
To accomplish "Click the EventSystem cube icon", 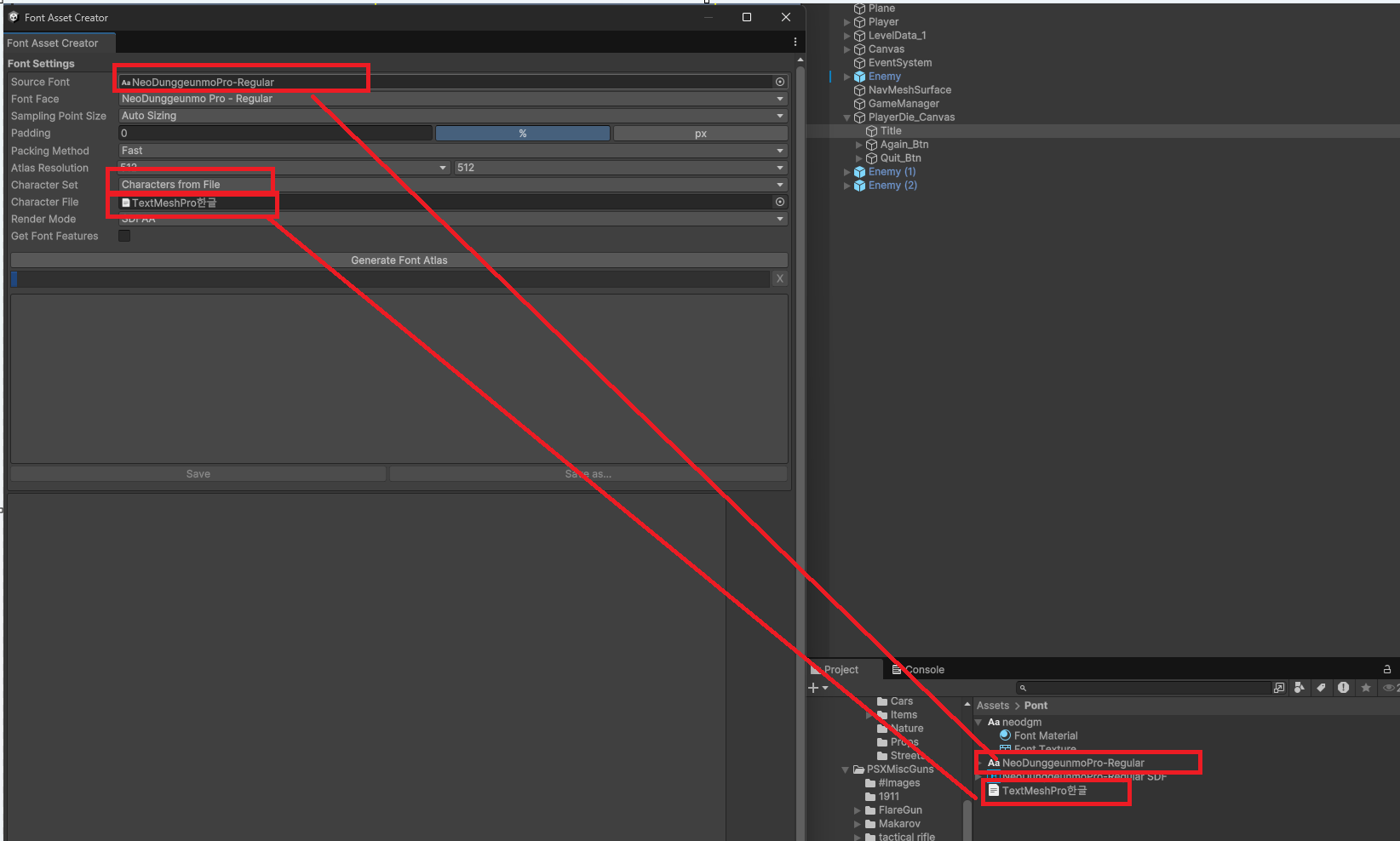I will (859, 63).
